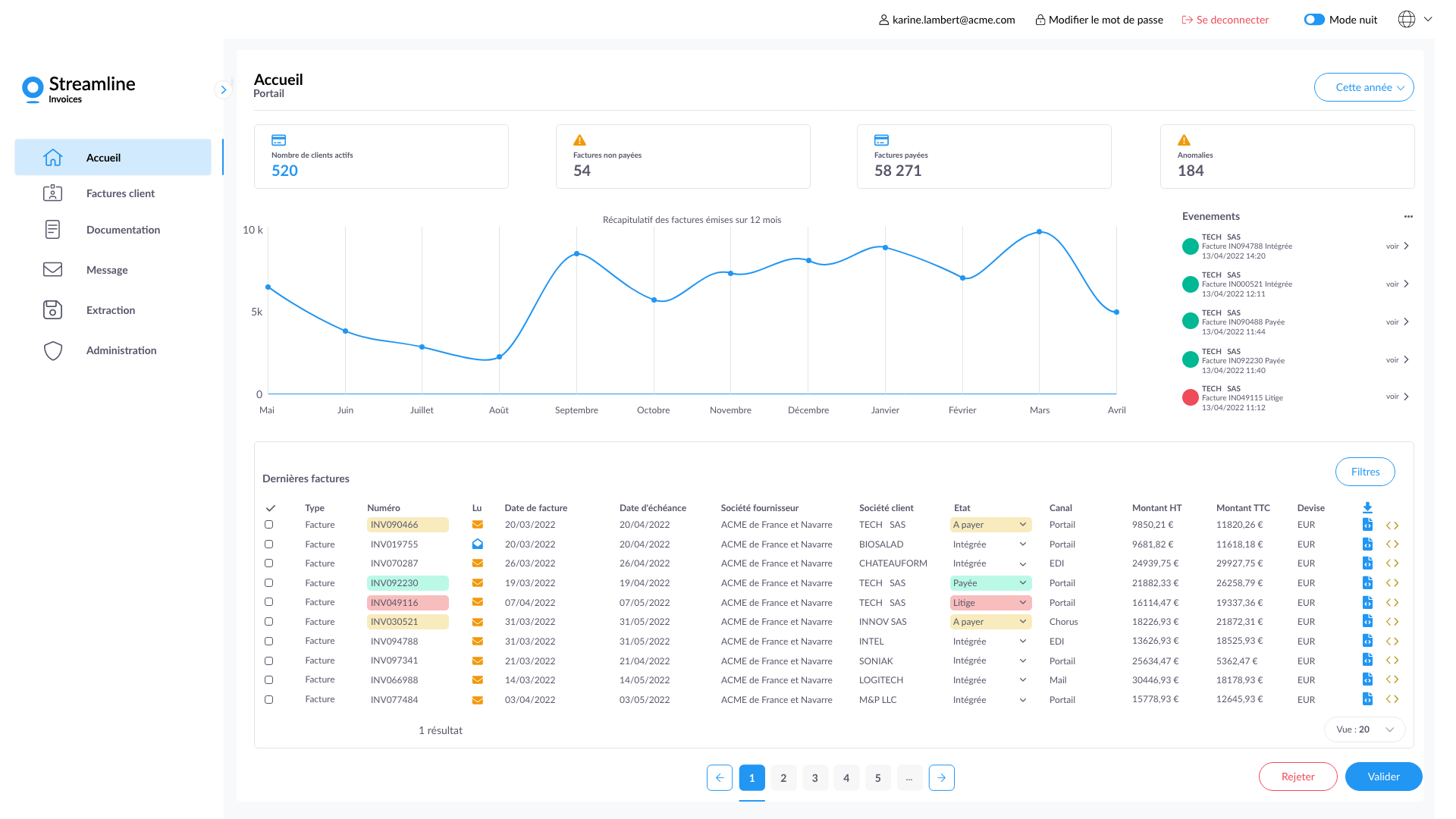Toggle the Mode nuit switch
1456x819 pixels.
pyautogui.click(x=1314, y=20)
